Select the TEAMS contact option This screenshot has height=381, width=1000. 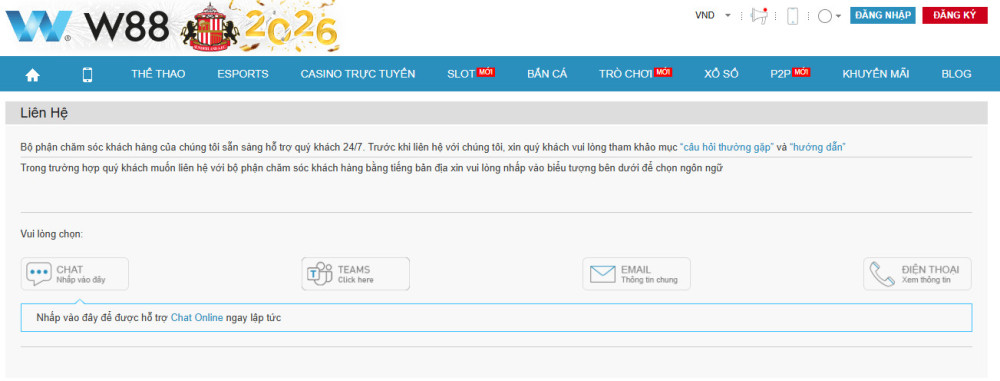(x=356, y=274)
